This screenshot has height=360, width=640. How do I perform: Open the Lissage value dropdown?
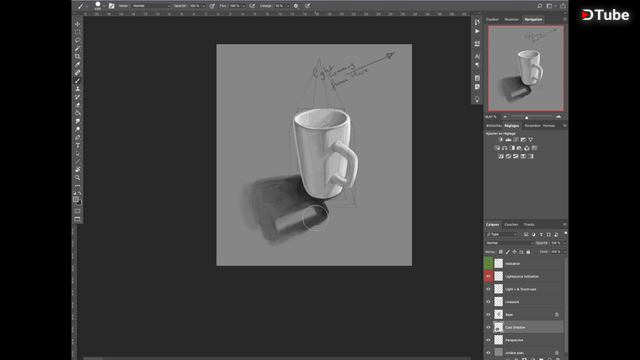click(288, 6)
